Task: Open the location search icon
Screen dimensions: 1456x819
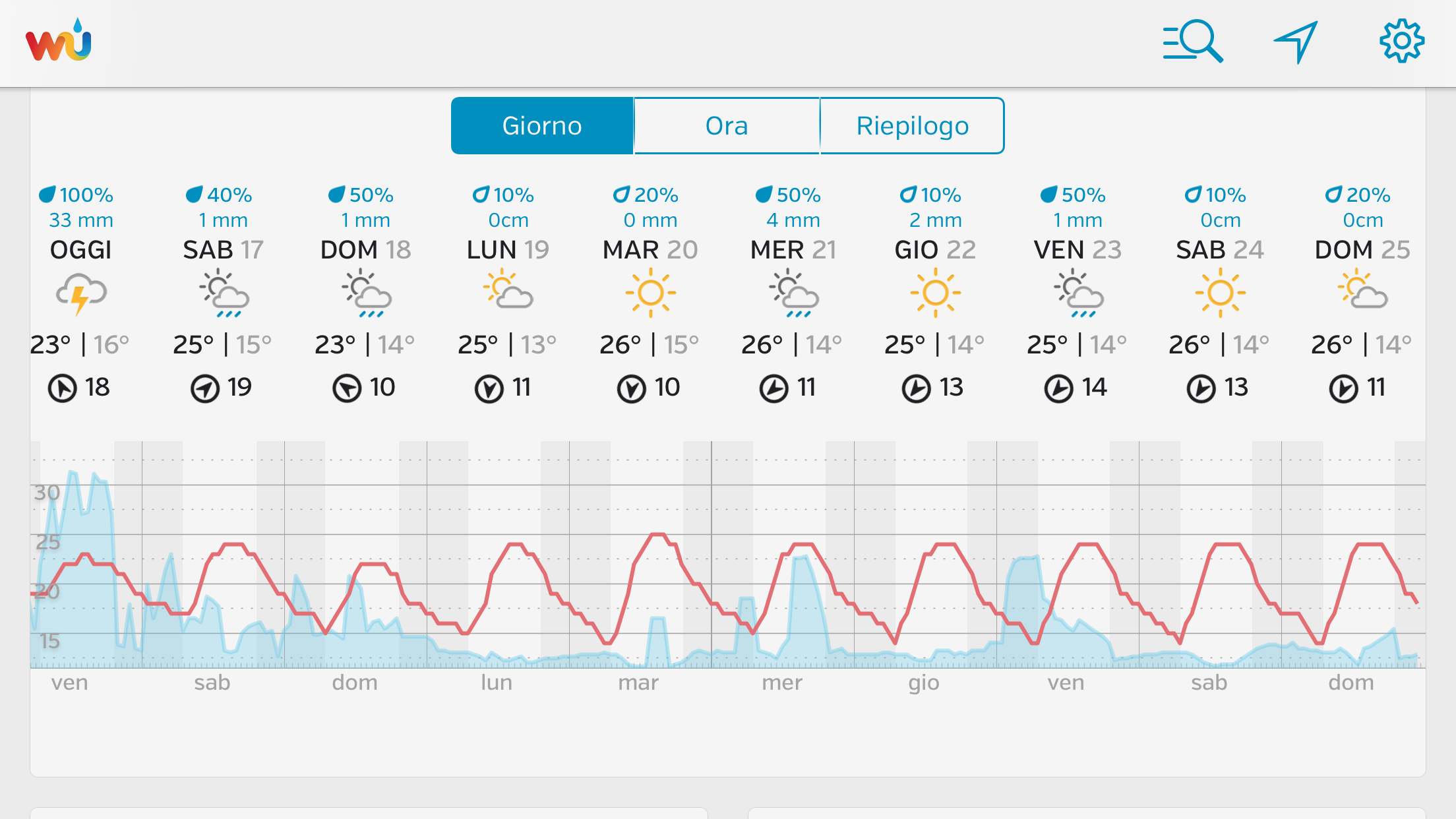Action: (x=1192, y=42)
